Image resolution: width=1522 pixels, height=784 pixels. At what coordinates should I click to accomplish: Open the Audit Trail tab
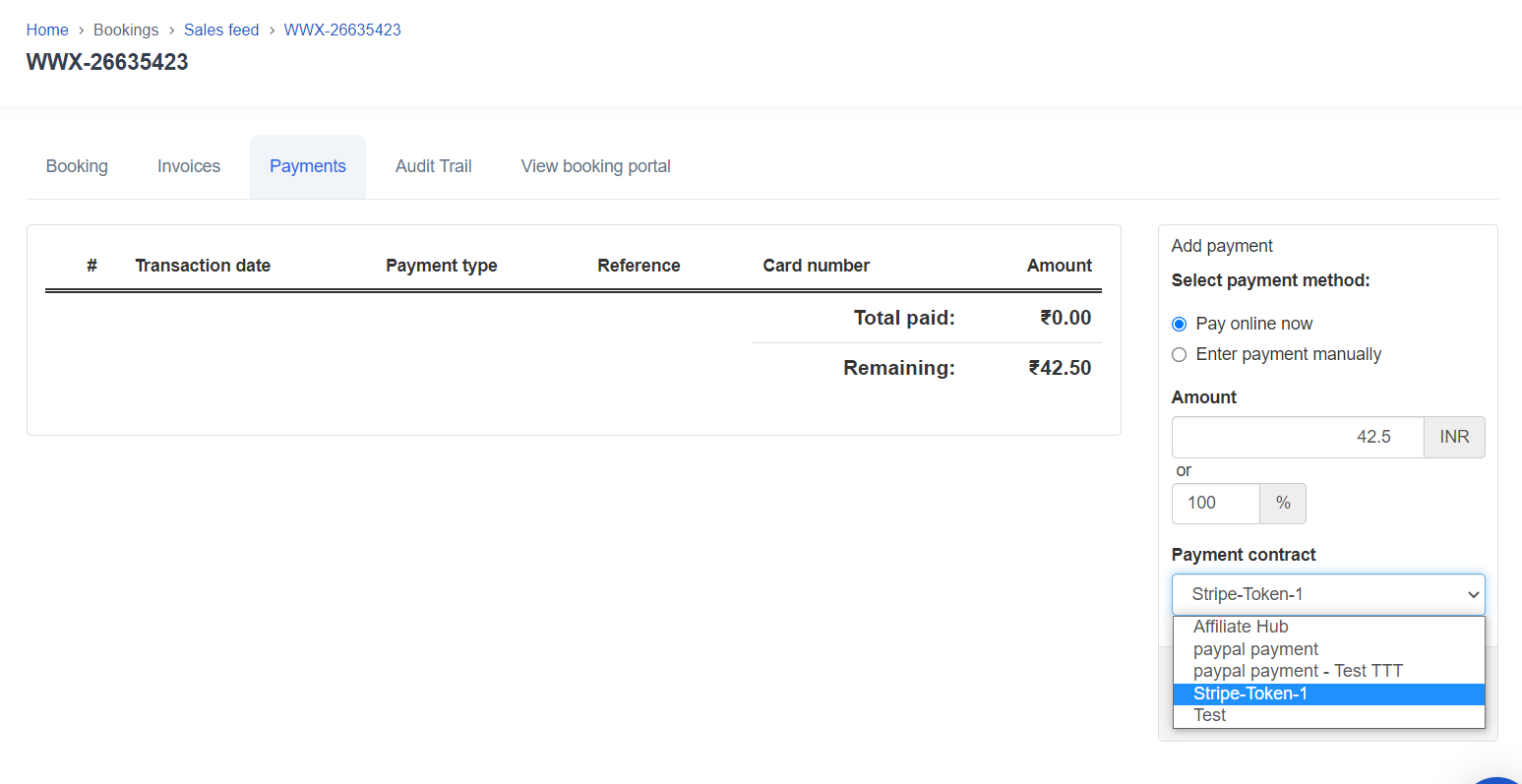434,166
